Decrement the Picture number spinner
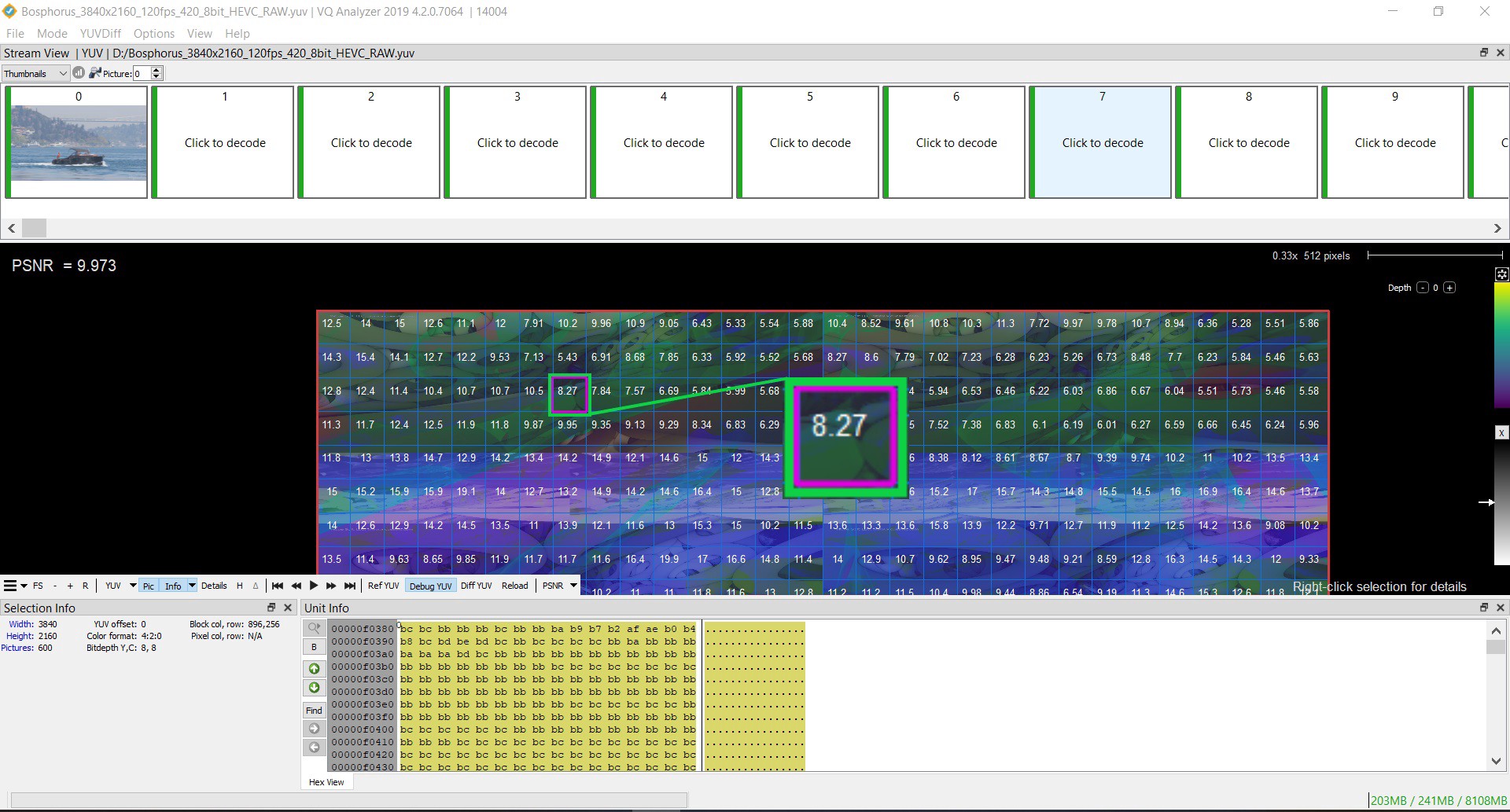 pos(157,77)
